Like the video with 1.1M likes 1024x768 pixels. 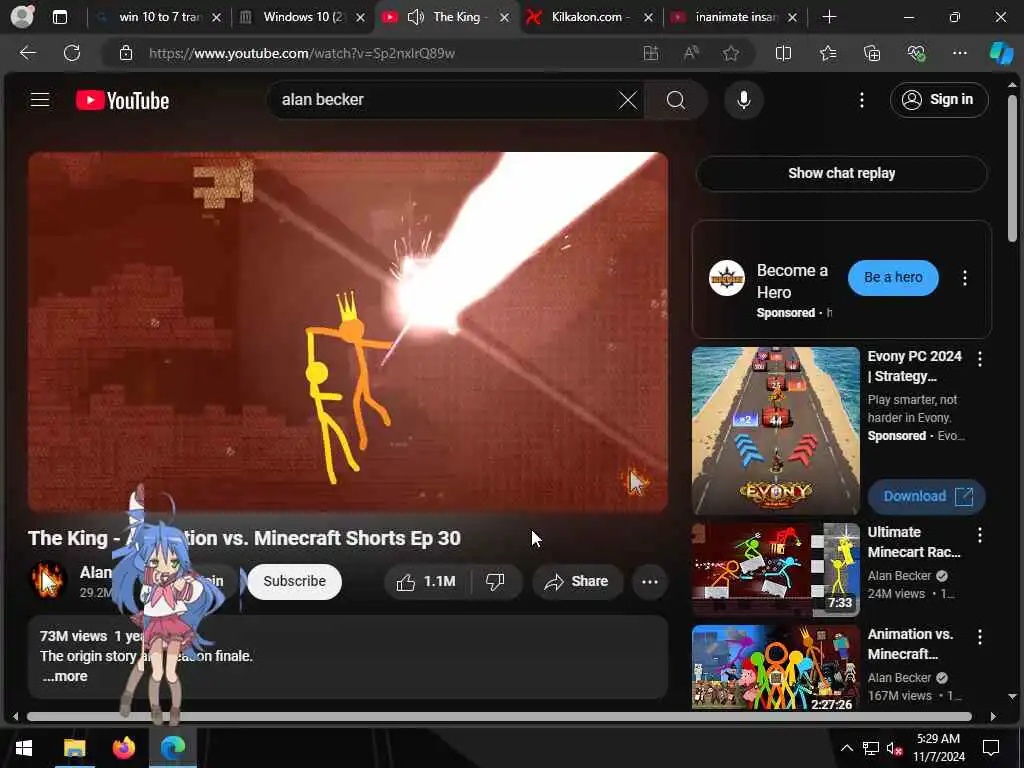pyautogui.click(x=427, y=581)
